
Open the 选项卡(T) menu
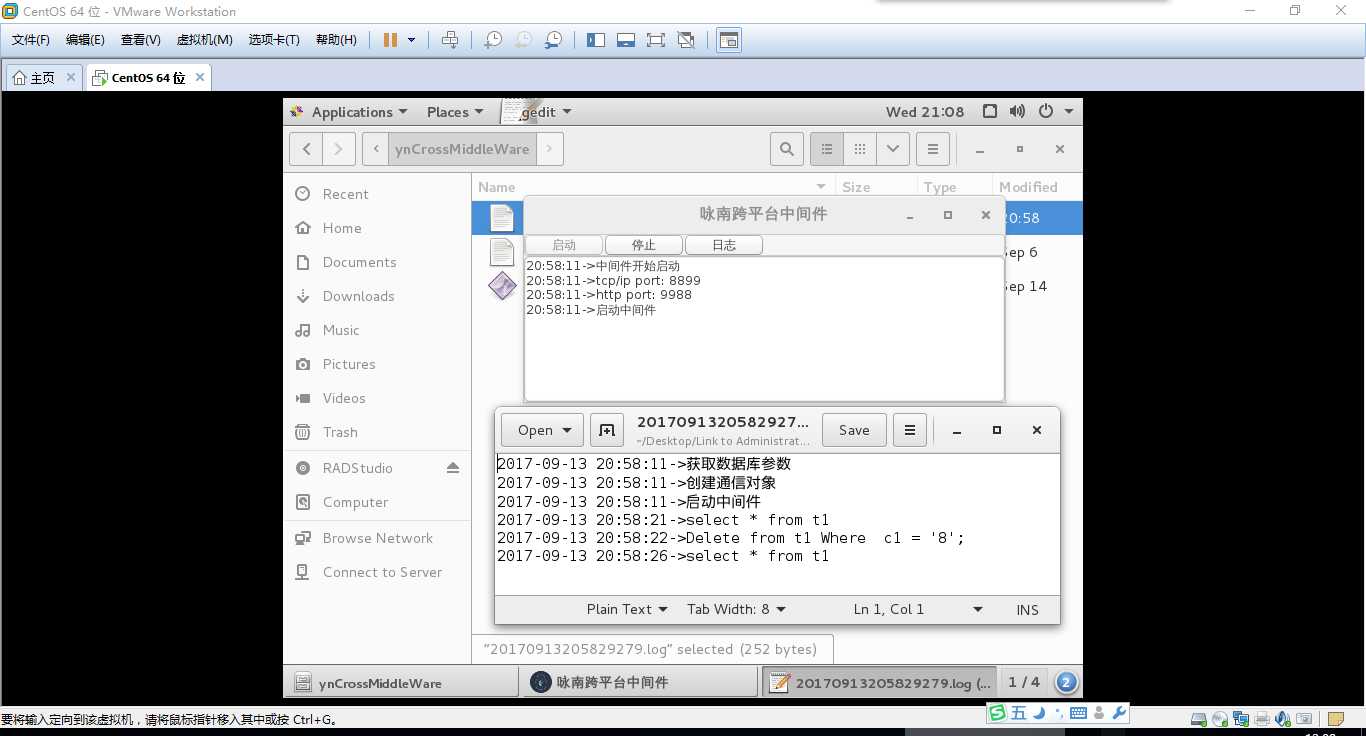(274, 40)
